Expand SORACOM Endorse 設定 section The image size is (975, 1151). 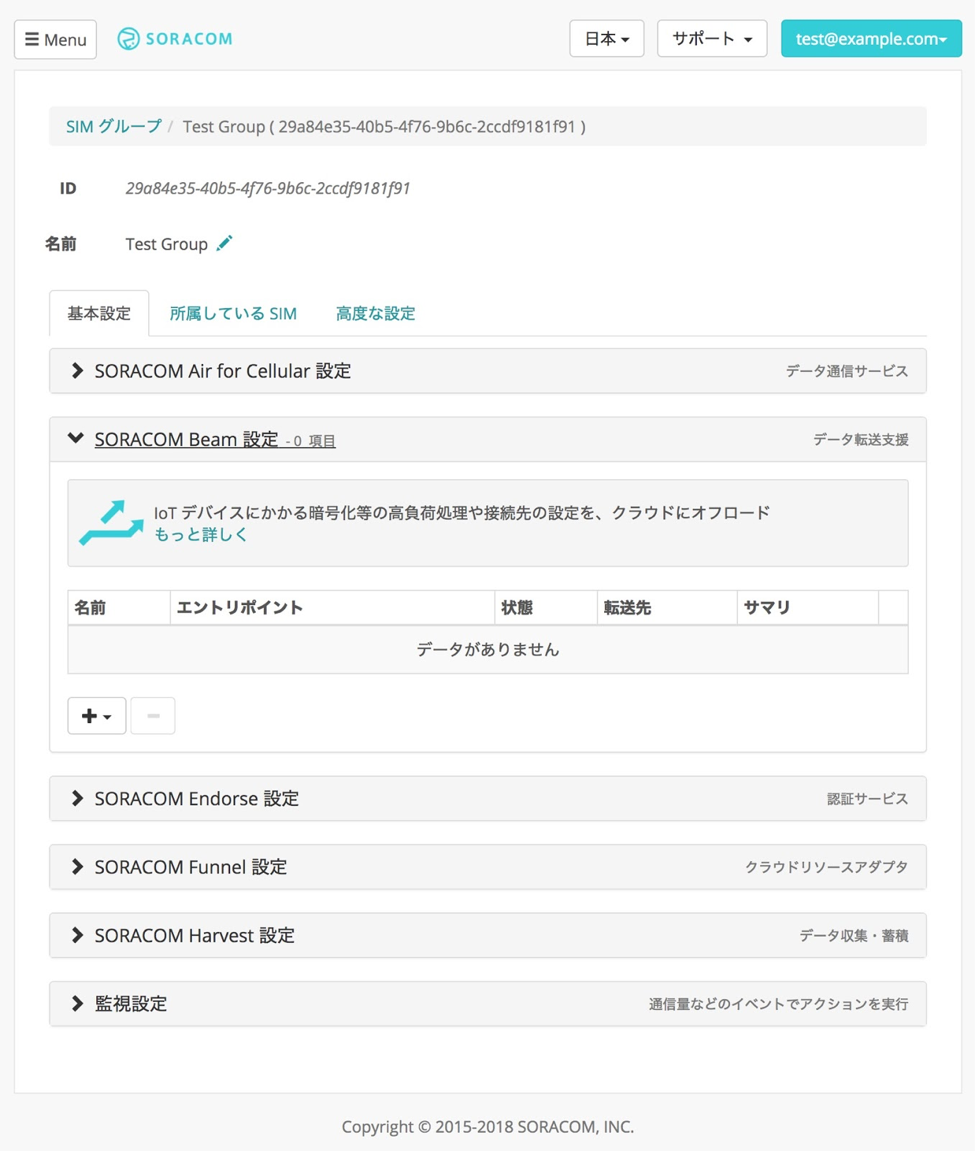[x=488, y=799]
